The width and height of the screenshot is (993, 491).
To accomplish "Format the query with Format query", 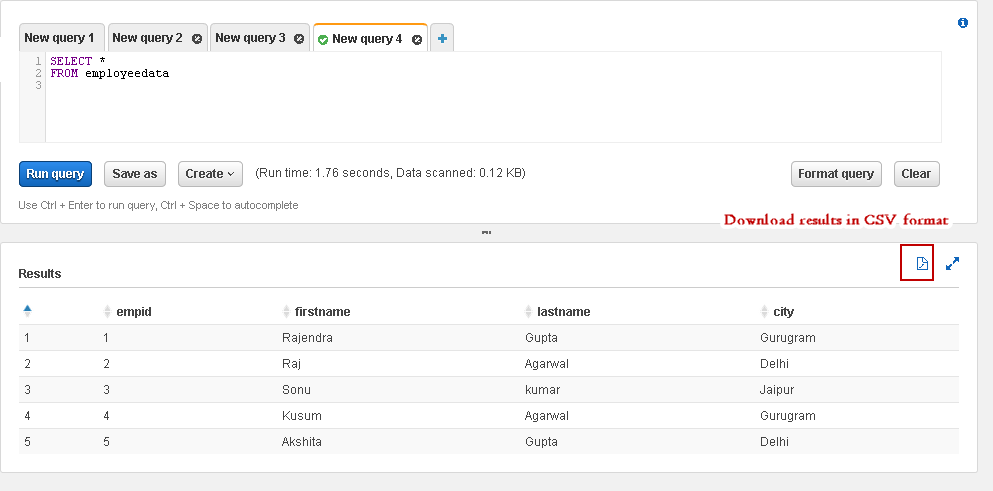I will pyautogui.click(x=836, y=174).
